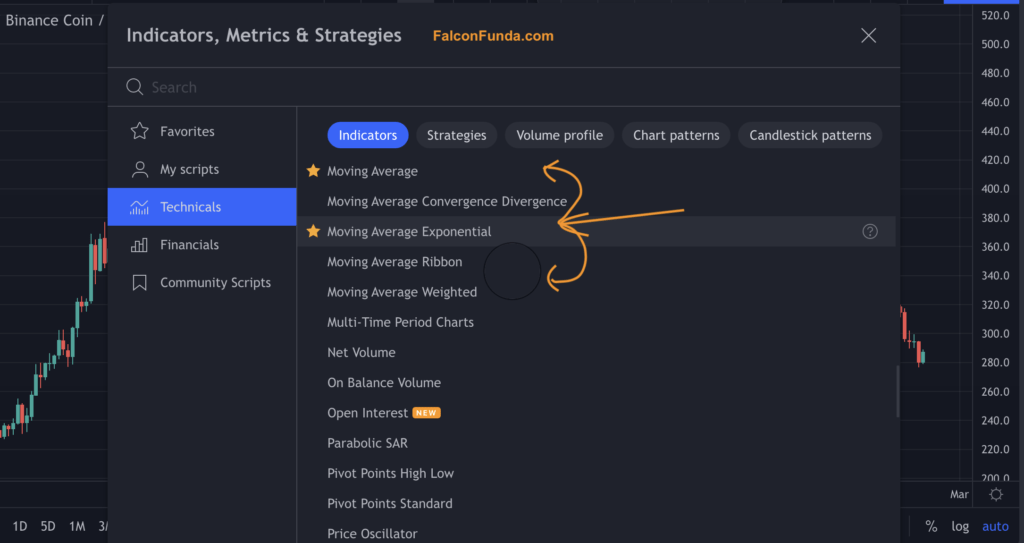Open chart settings gear icon

pos(996,494)
